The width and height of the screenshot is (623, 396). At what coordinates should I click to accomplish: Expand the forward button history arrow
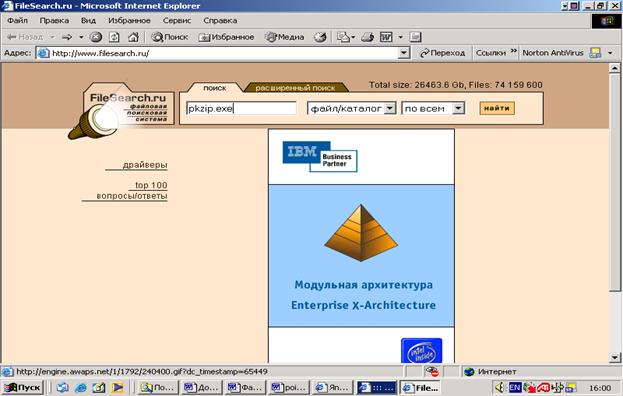coord(81,37)
